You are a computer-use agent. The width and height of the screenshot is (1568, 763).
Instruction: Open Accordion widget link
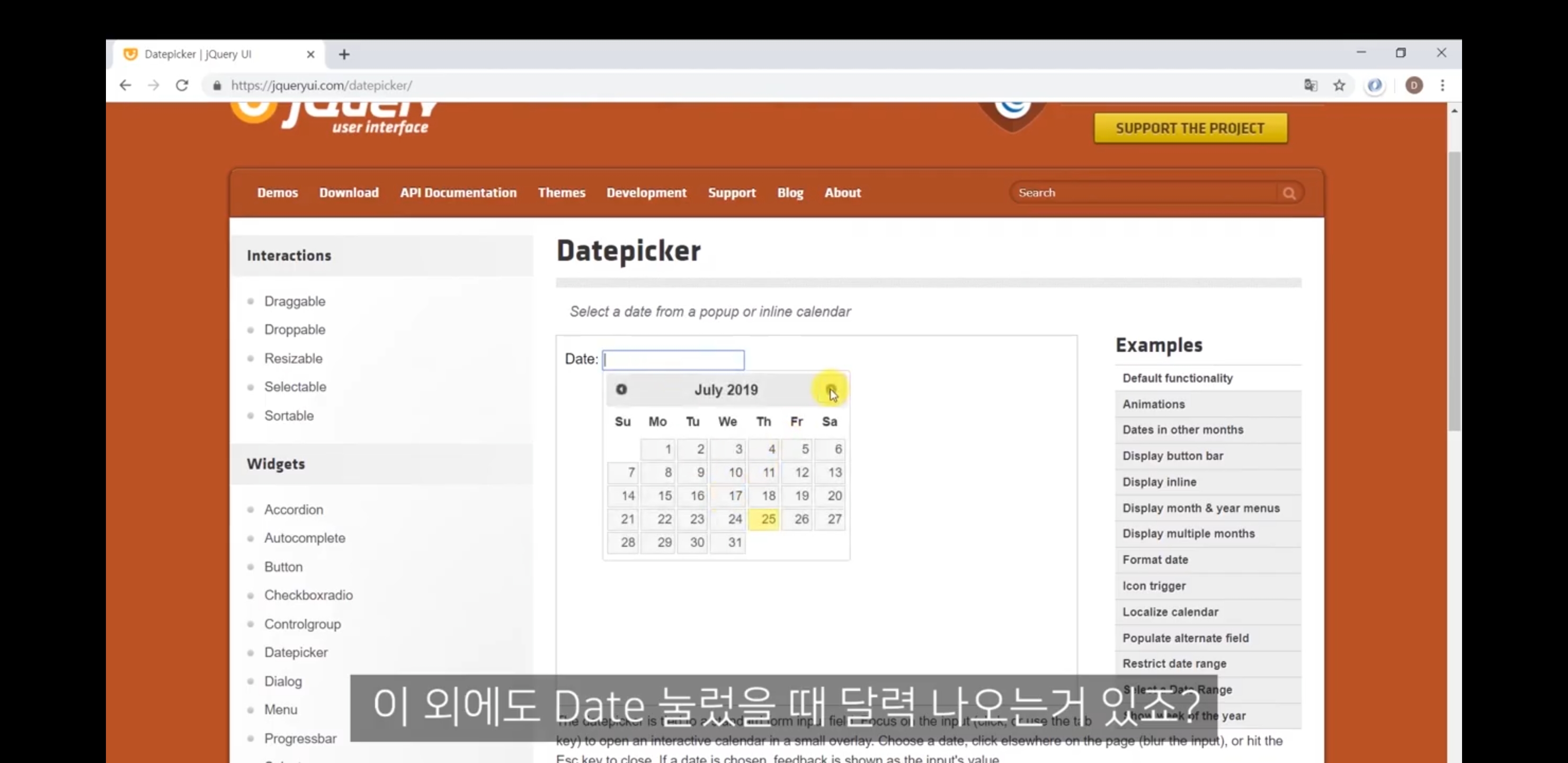293,509
